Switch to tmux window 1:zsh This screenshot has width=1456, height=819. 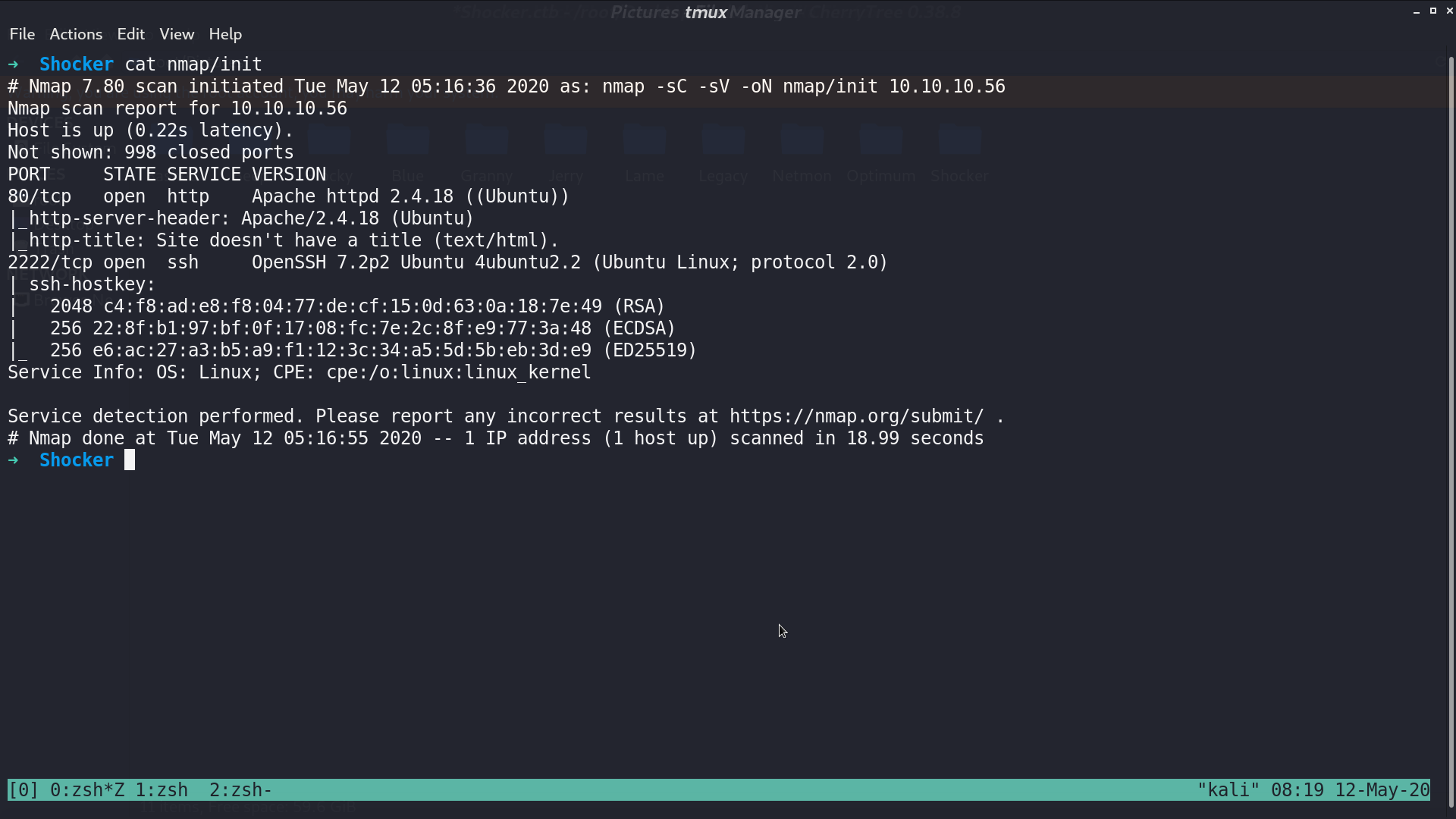coord(162,790)
